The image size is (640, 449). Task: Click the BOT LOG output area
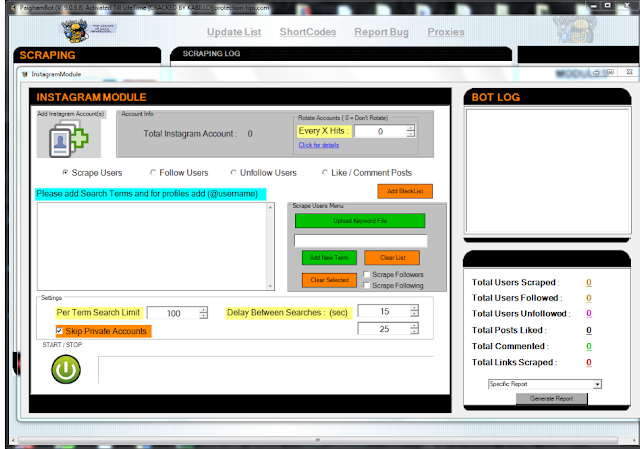pyautogui.click(x=547, y=171)
